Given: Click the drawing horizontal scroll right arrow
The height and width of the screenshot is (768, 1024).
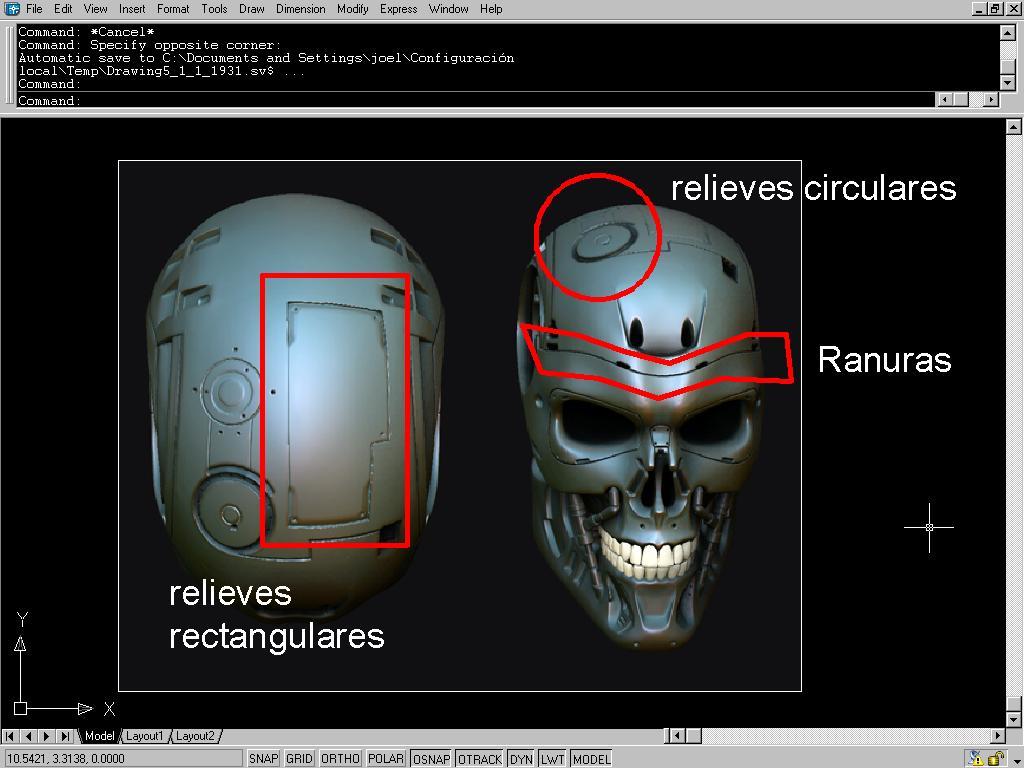Looking at the screenshot, I should [998, 736].
